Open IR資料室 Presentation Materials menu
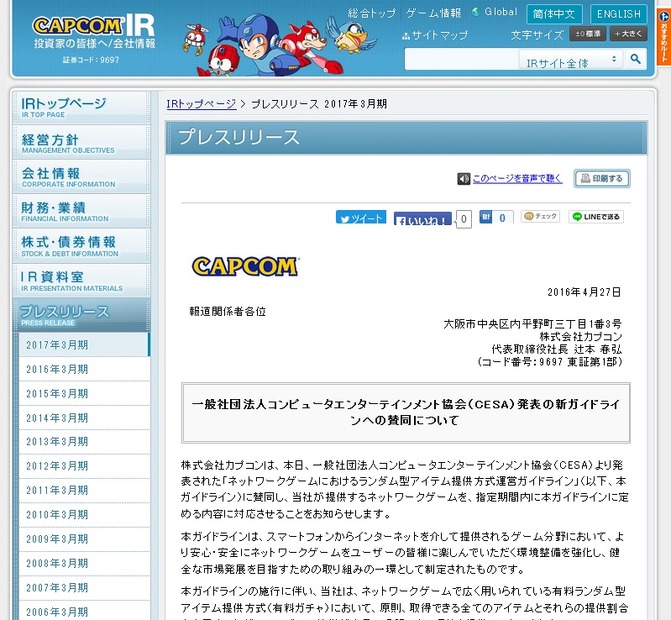 tap(81, 281)
